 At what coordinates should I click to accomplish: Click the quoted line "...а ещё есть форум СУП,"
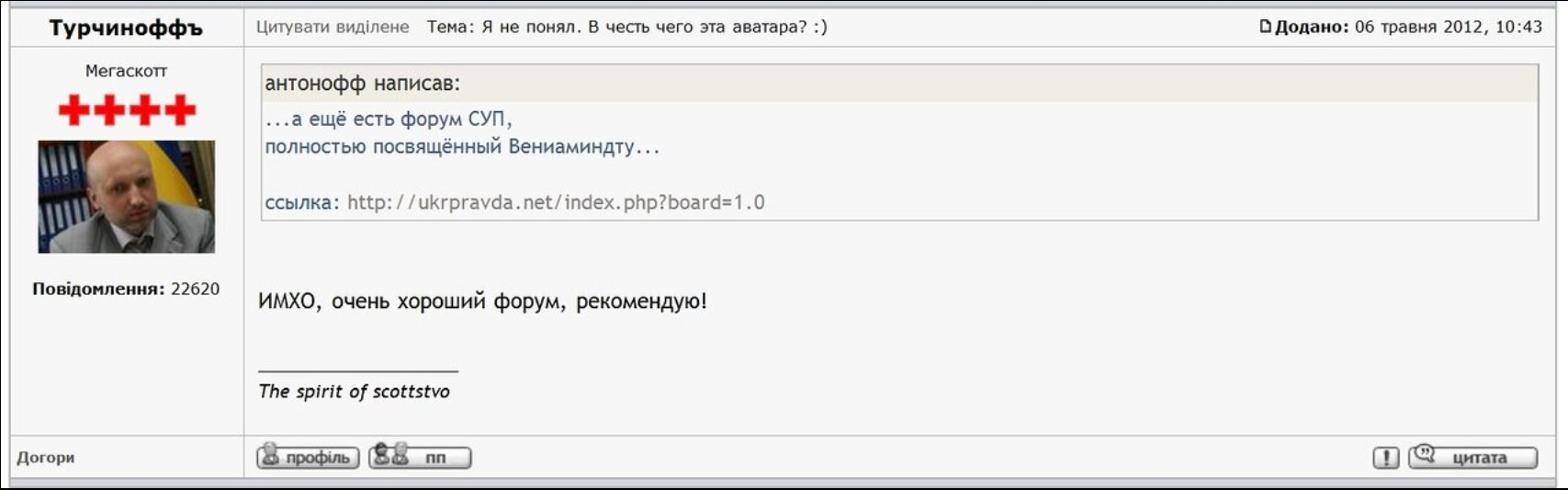pos(389,120)
